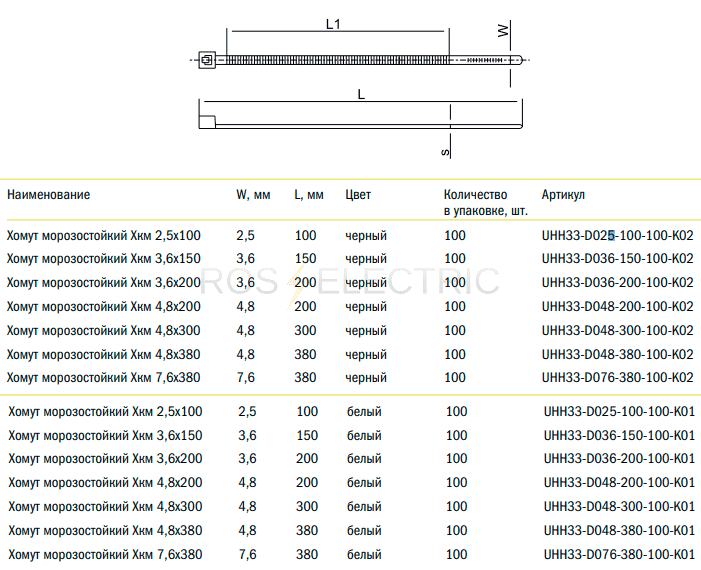Click name 'Хомут морозостойкий Хкм 7,6x380' in white rows
This screenshot has width=701, height=570.
point(106,555)
